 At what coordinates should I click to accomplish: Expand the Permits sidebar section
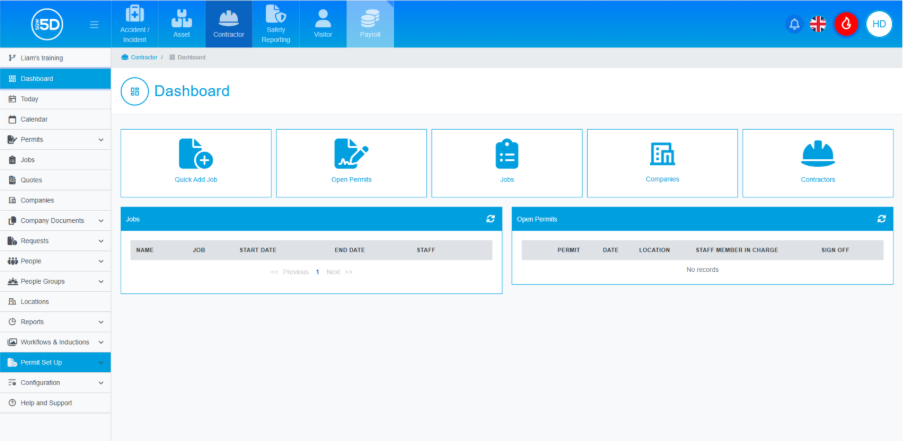tap(101, 140)
